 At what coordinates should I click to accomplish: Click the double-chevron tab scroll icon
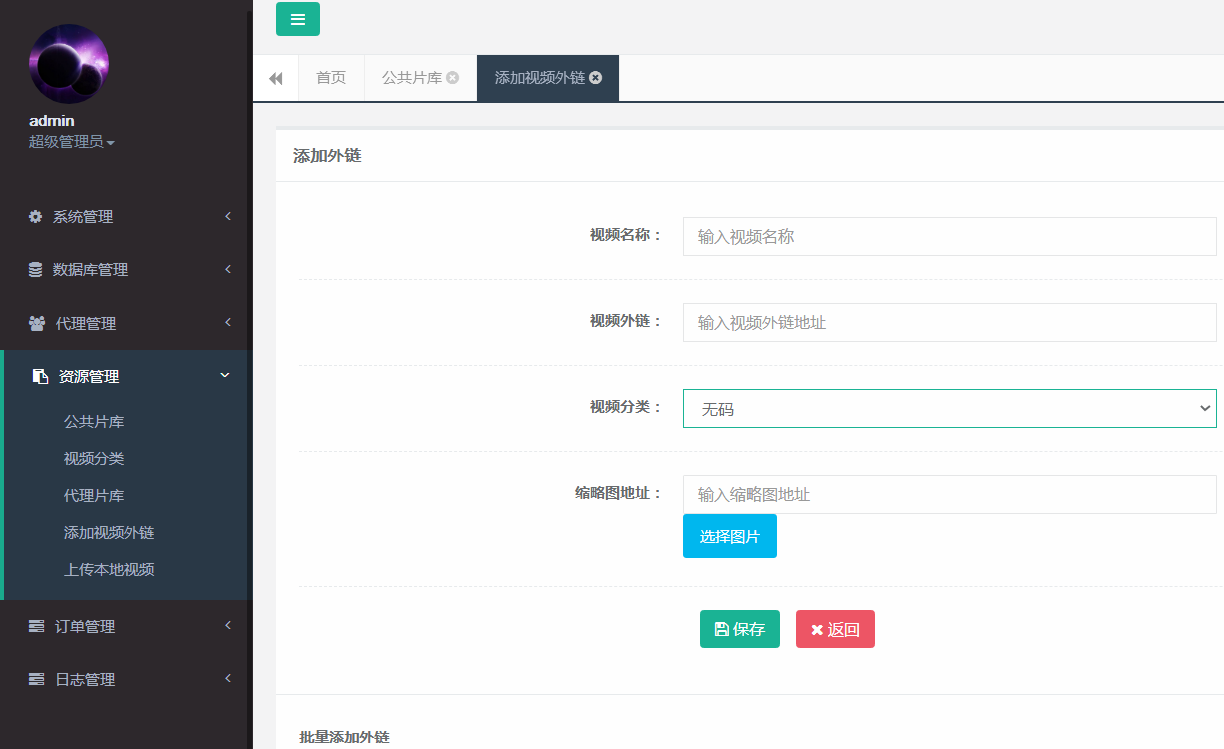point(275,77)
